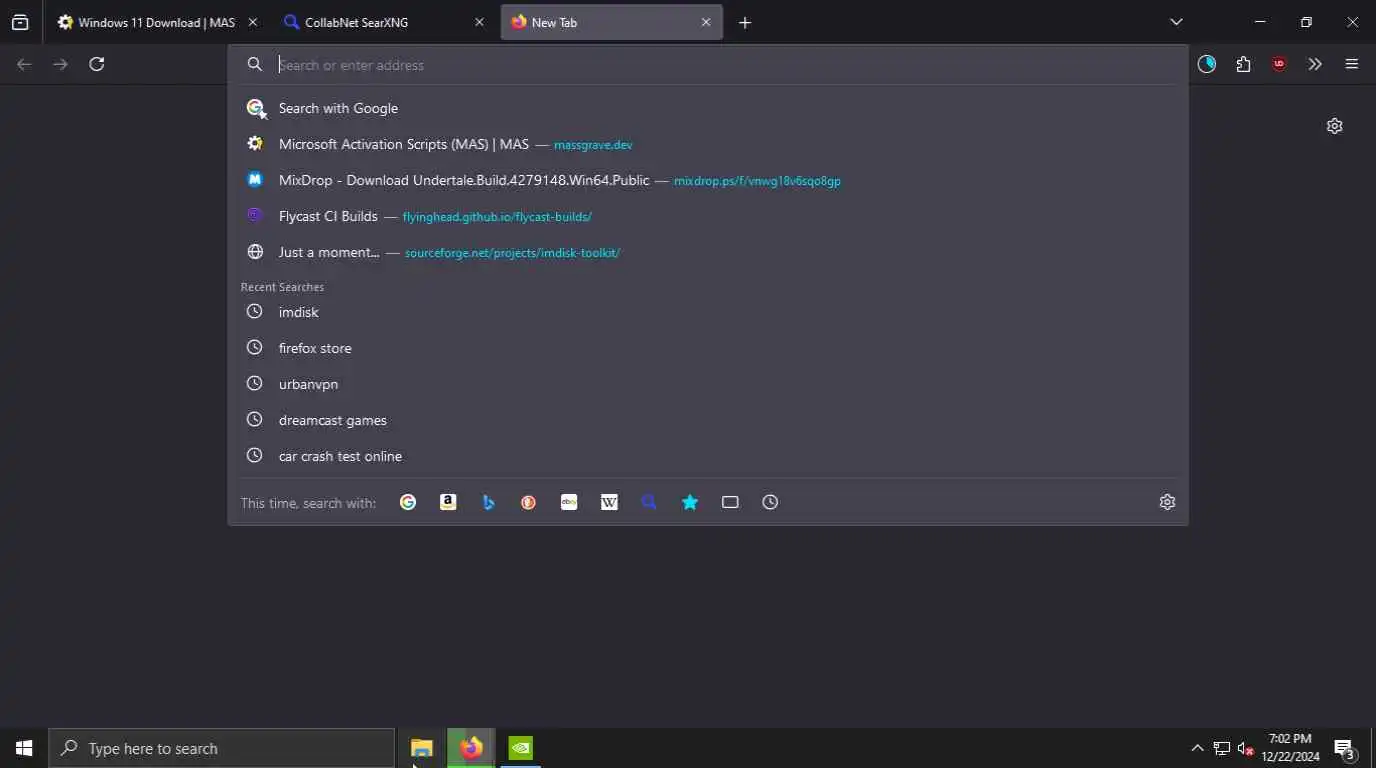Search open tabs using the tab icon
Image resolution: width=1376 pixels, height=768 pixels.
(730, 502)
